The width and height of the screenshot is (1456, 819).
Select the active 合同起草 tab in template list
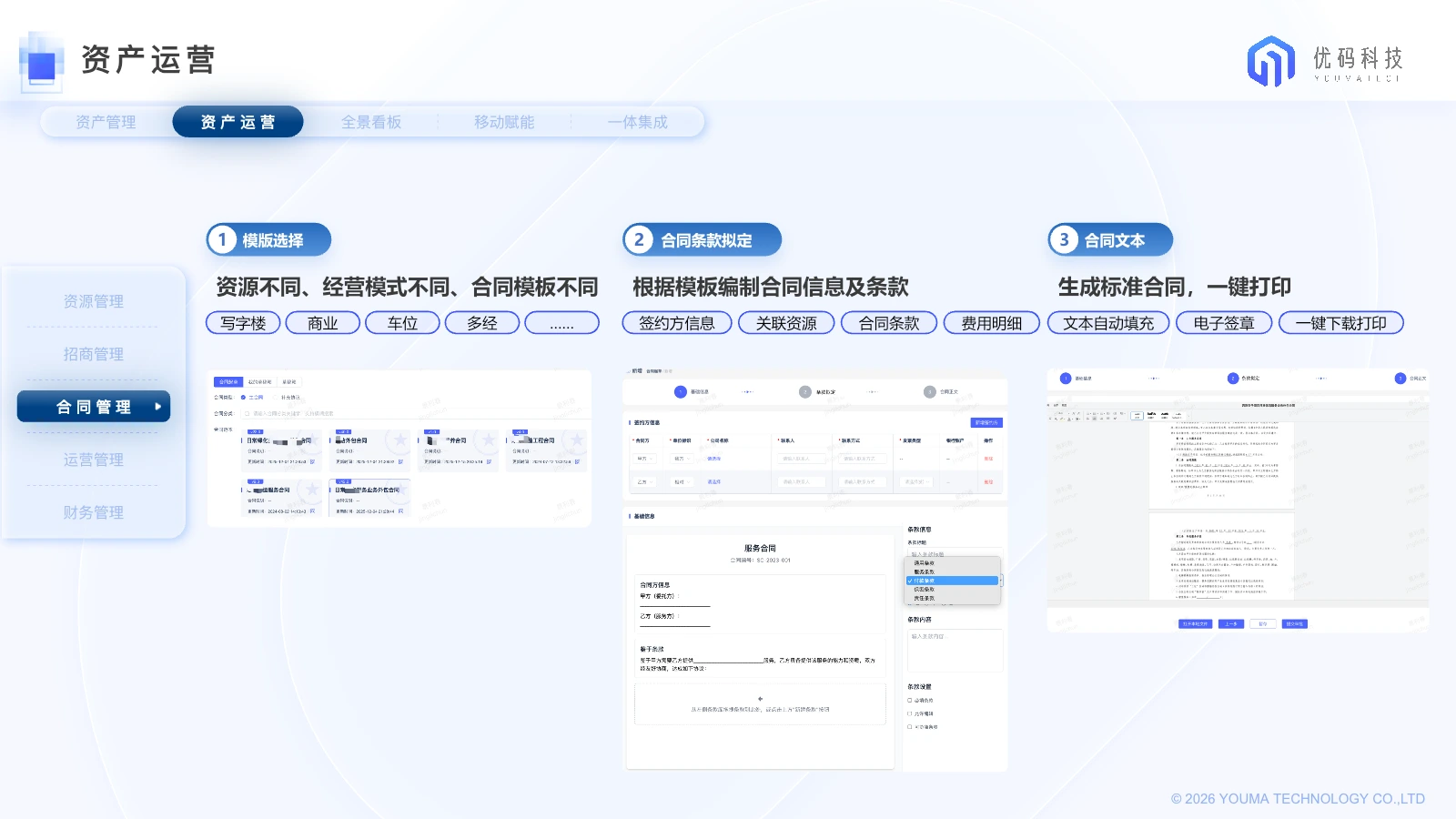point(228,382)
